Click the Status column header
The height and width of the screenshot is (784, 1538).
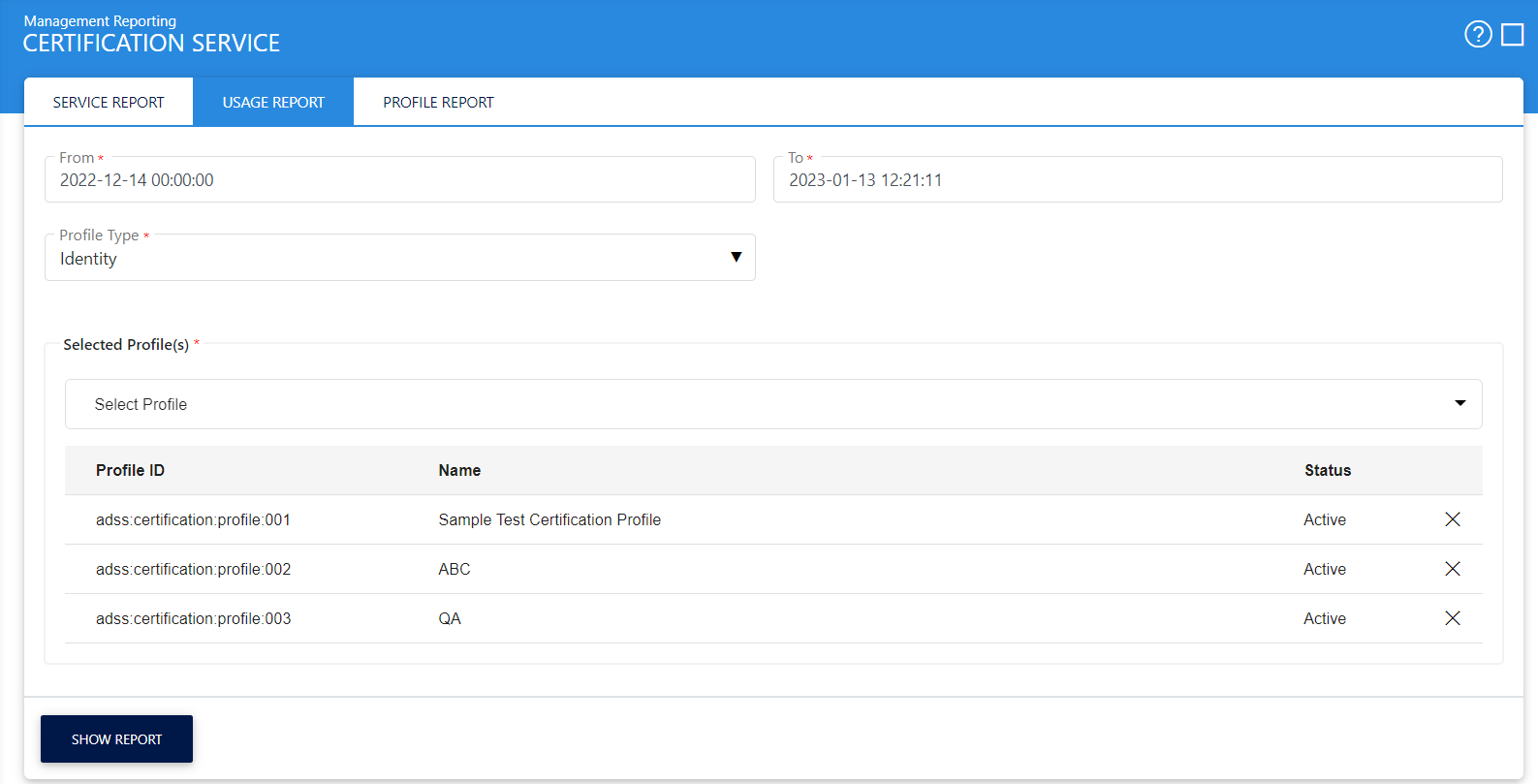[1327, 470]
